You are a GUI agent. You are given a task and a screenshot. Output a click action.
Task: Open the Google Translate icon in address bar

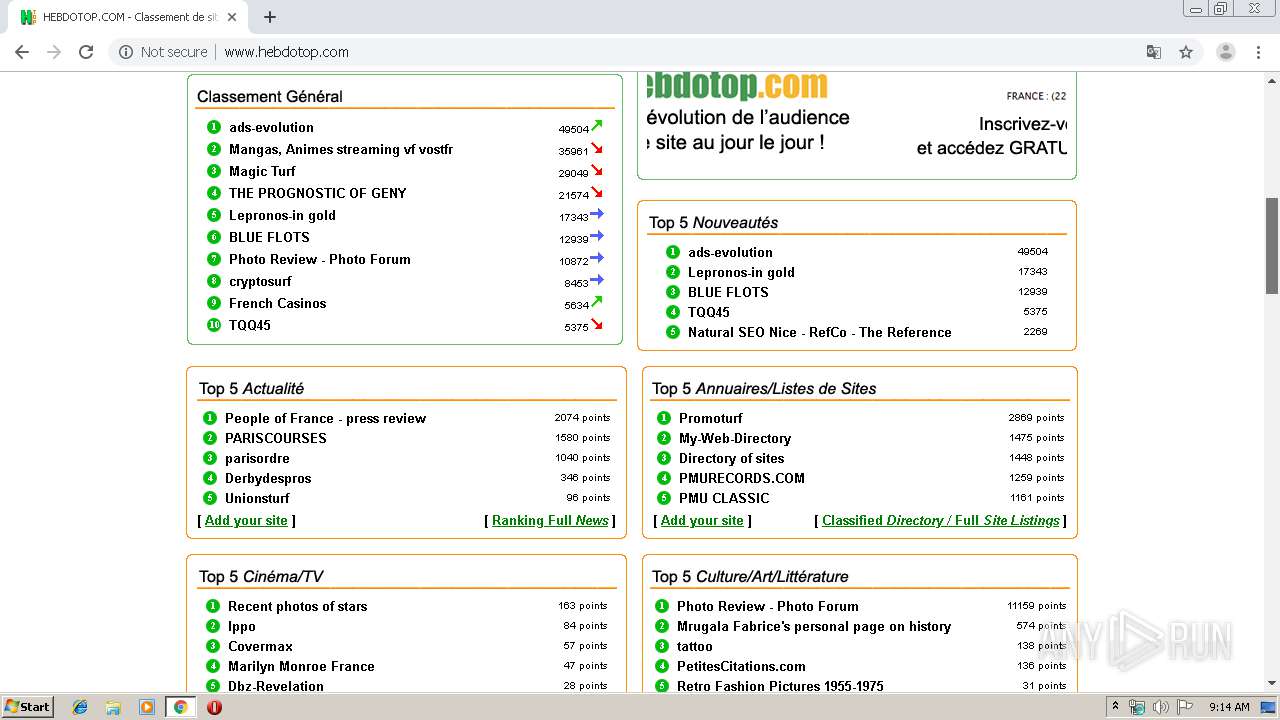click(1154, 52)
